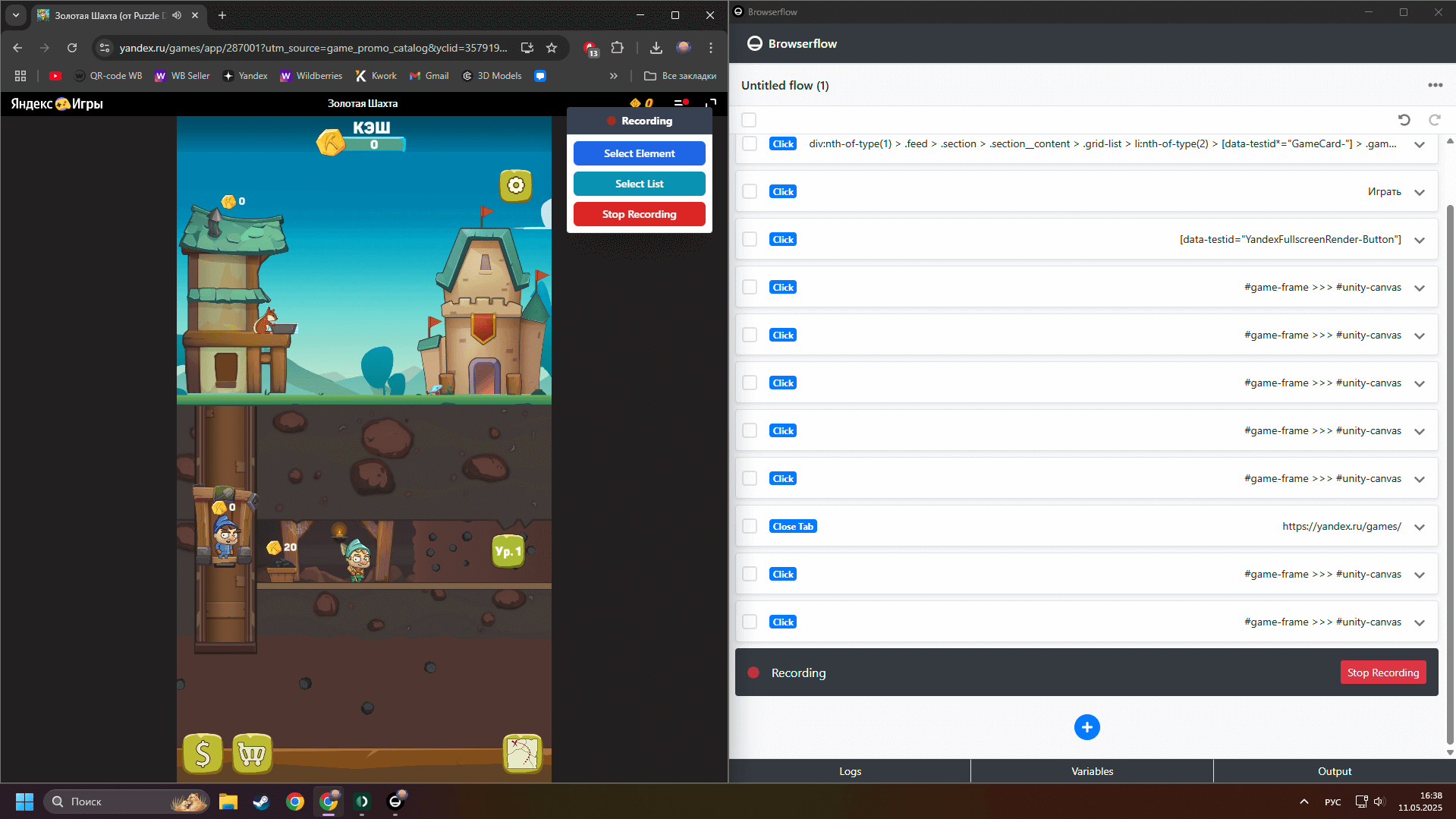Tap the dollar sign button in game
The width and height of the screenshot is (1456, 819).
(203, 754)
